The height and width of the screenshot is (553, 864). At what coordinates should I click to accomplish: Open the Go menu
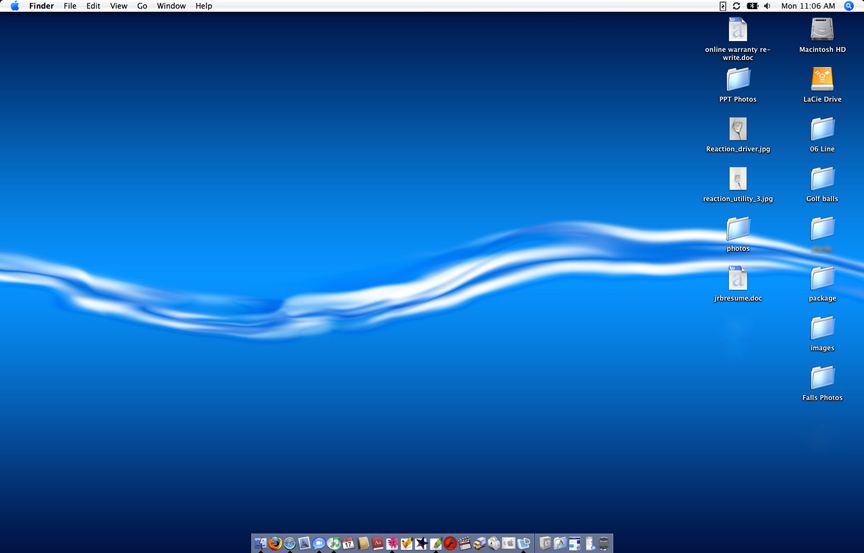(x=142, y=6)
